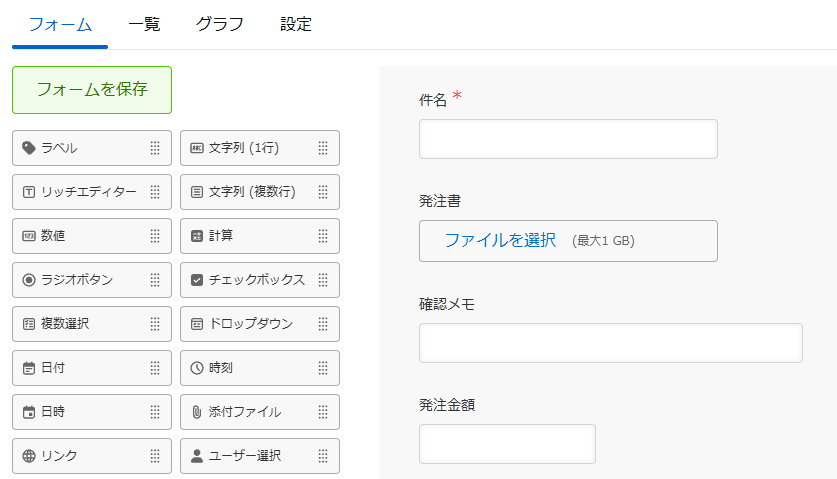
Task: Click the globe icon for リンク
Action: click(x=29, y=456)
